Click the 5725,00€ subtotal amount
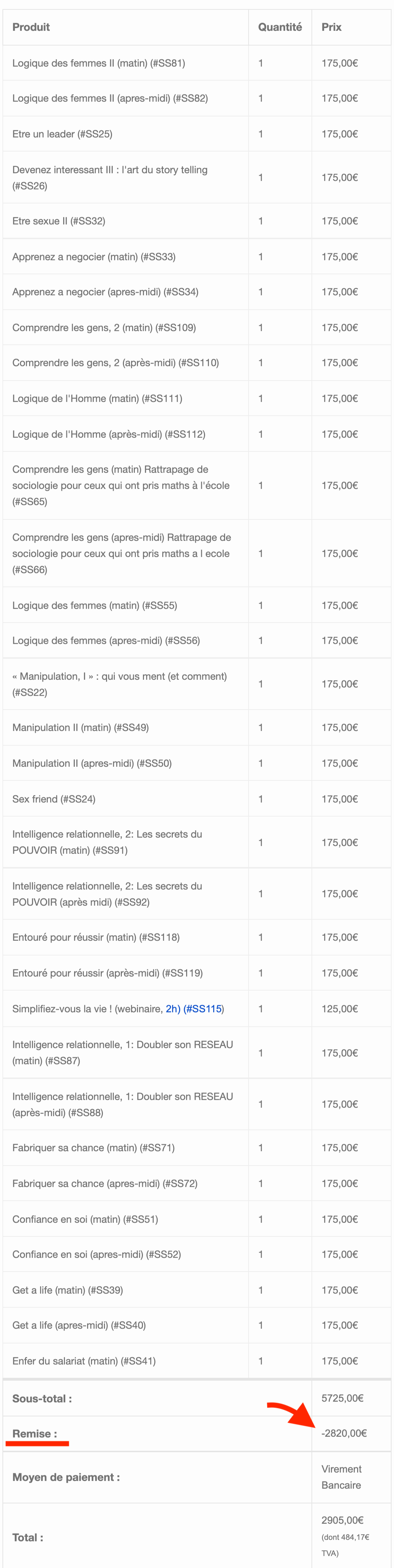Screen dimensions: 394x1568 coord(342,1398)
